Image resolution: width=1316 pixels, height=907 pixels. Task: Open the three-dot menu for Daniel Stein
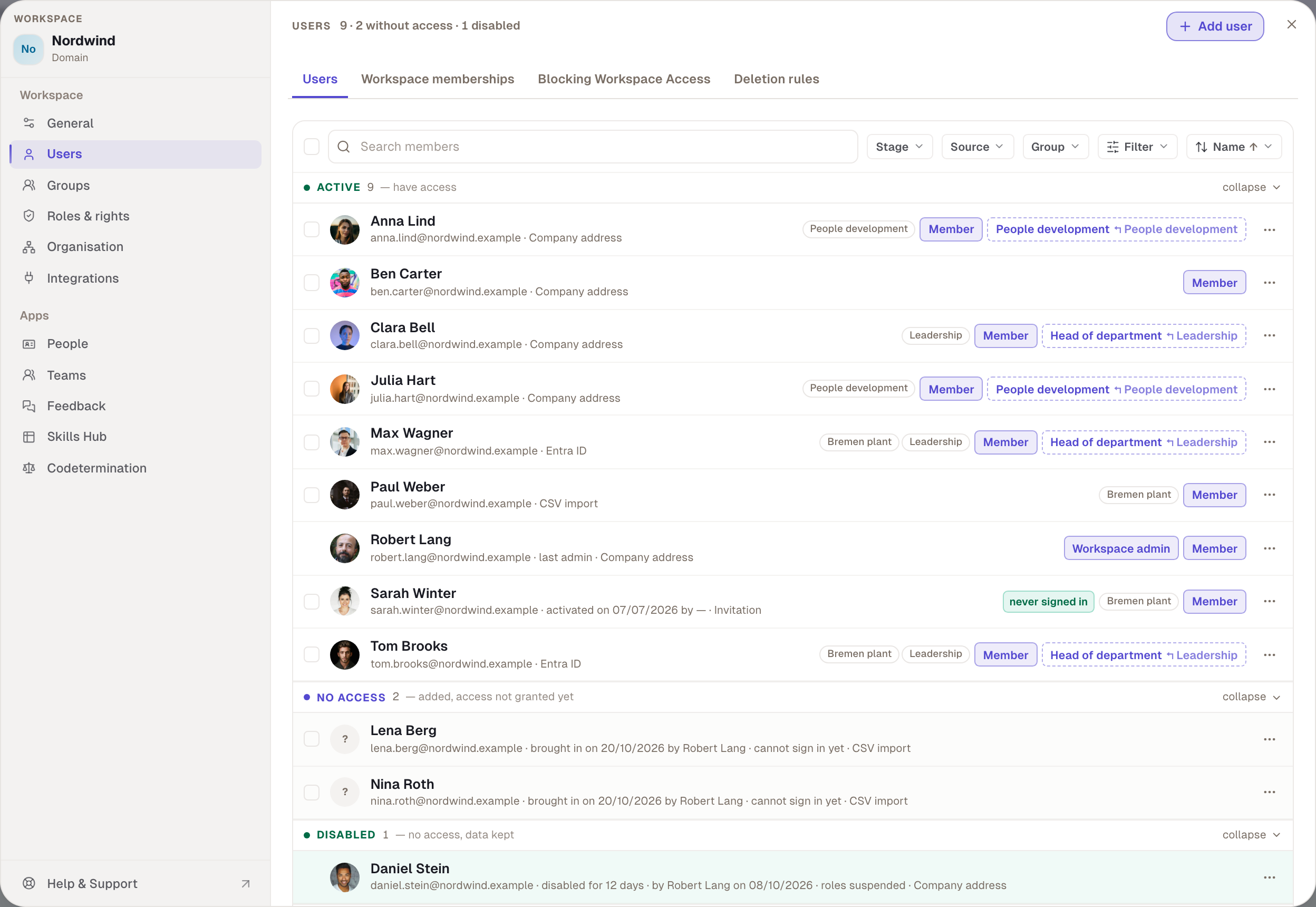(x=1270, y=877)
